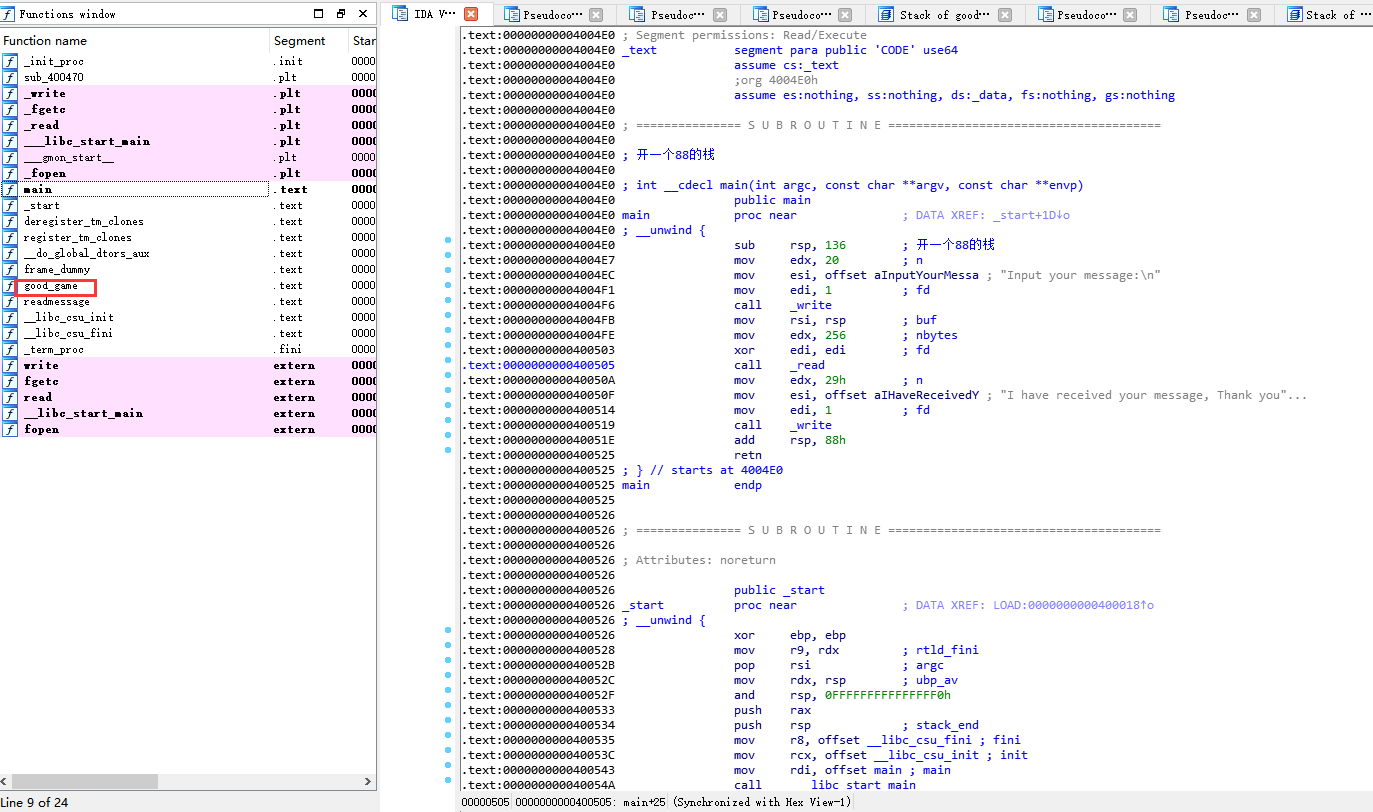Select the _start function entry
This screenshot has width=1373, height=812.
pyautogui.click(x=42, y=206)
